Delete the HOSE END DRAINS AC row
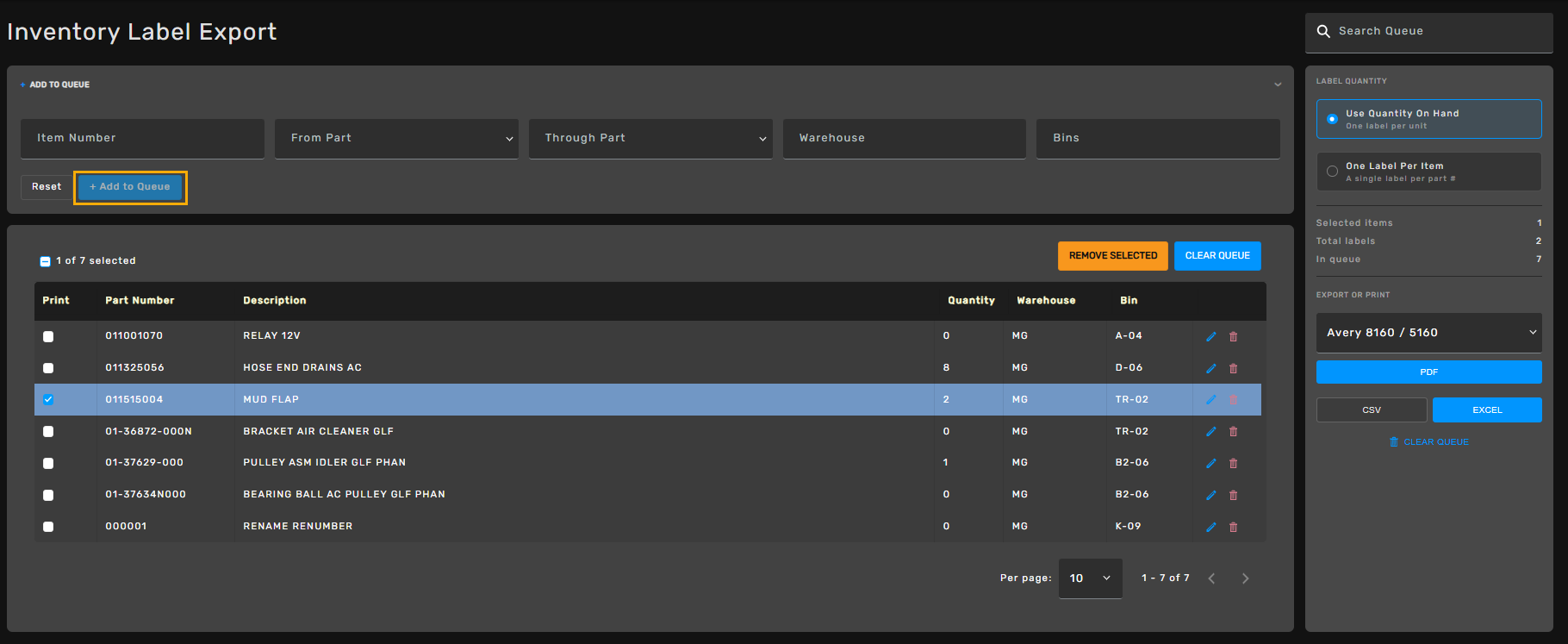This screenshot has width=1568, height=644. [x=1233, y=368]
